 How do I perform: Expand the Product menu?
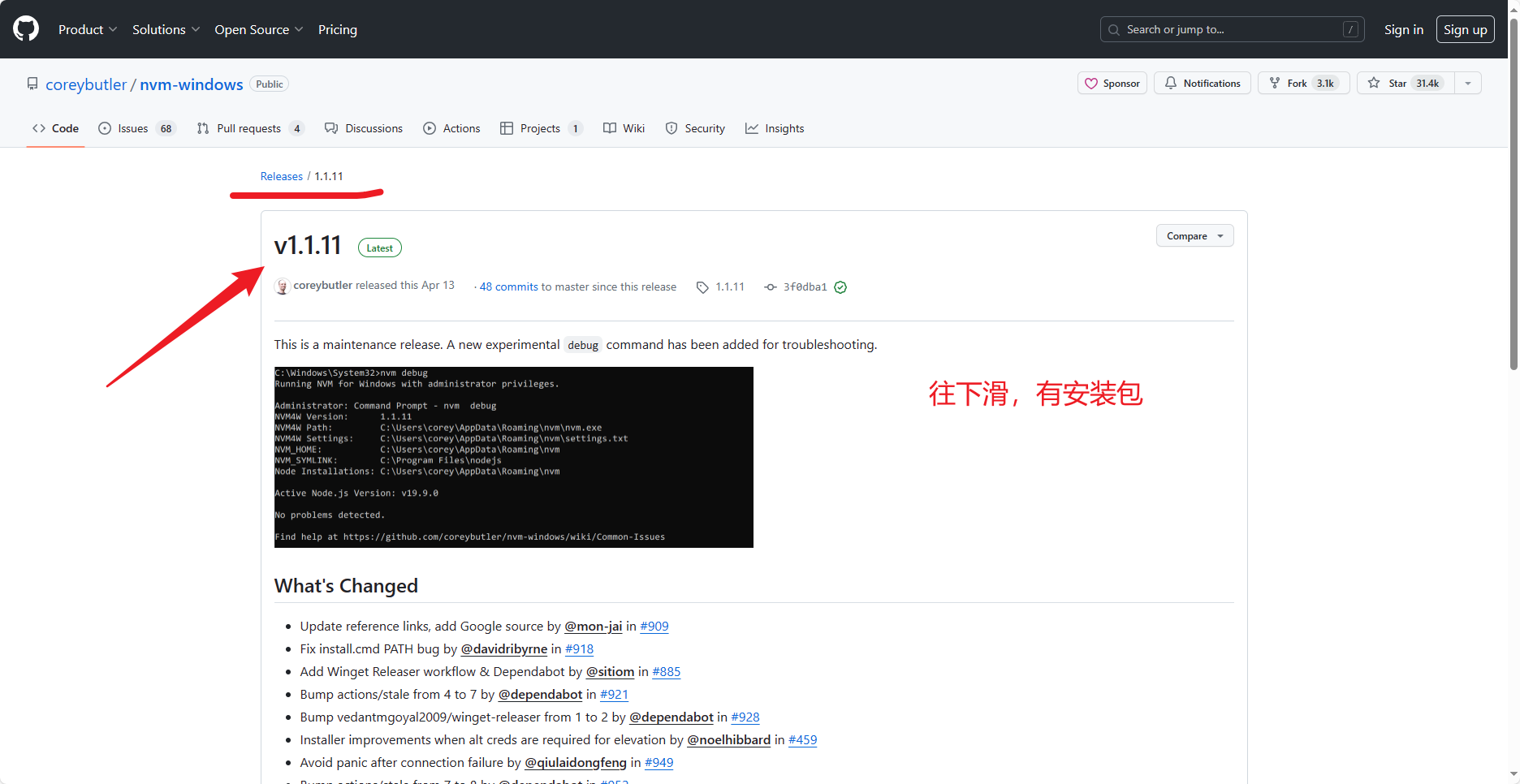[88, 29]
